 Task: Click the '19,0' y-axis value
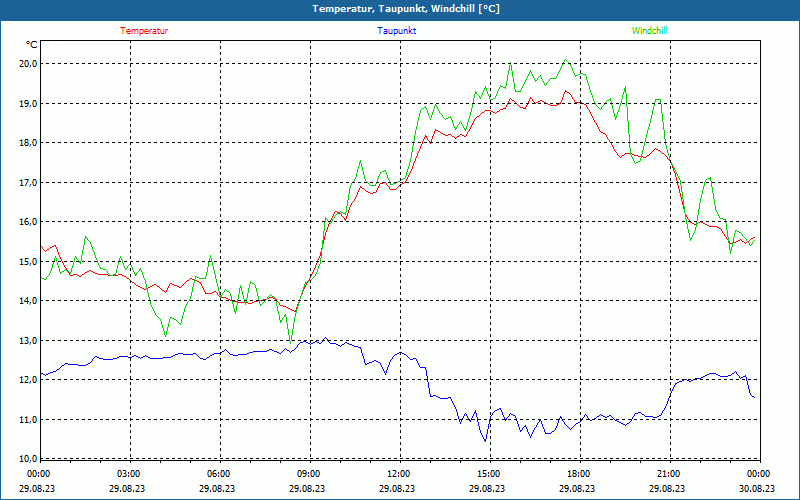pos(29,103)
